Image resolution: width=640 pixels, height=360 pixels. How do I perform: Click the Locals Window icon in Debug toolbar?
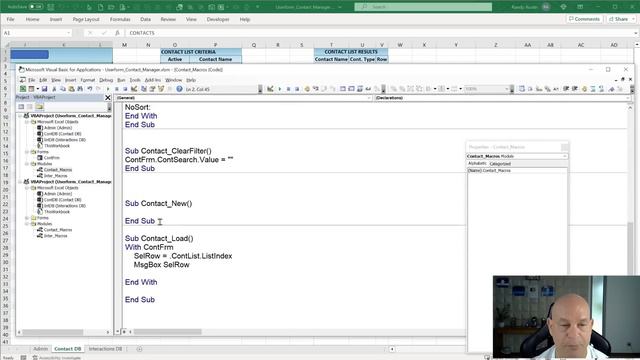click(342, 89)
